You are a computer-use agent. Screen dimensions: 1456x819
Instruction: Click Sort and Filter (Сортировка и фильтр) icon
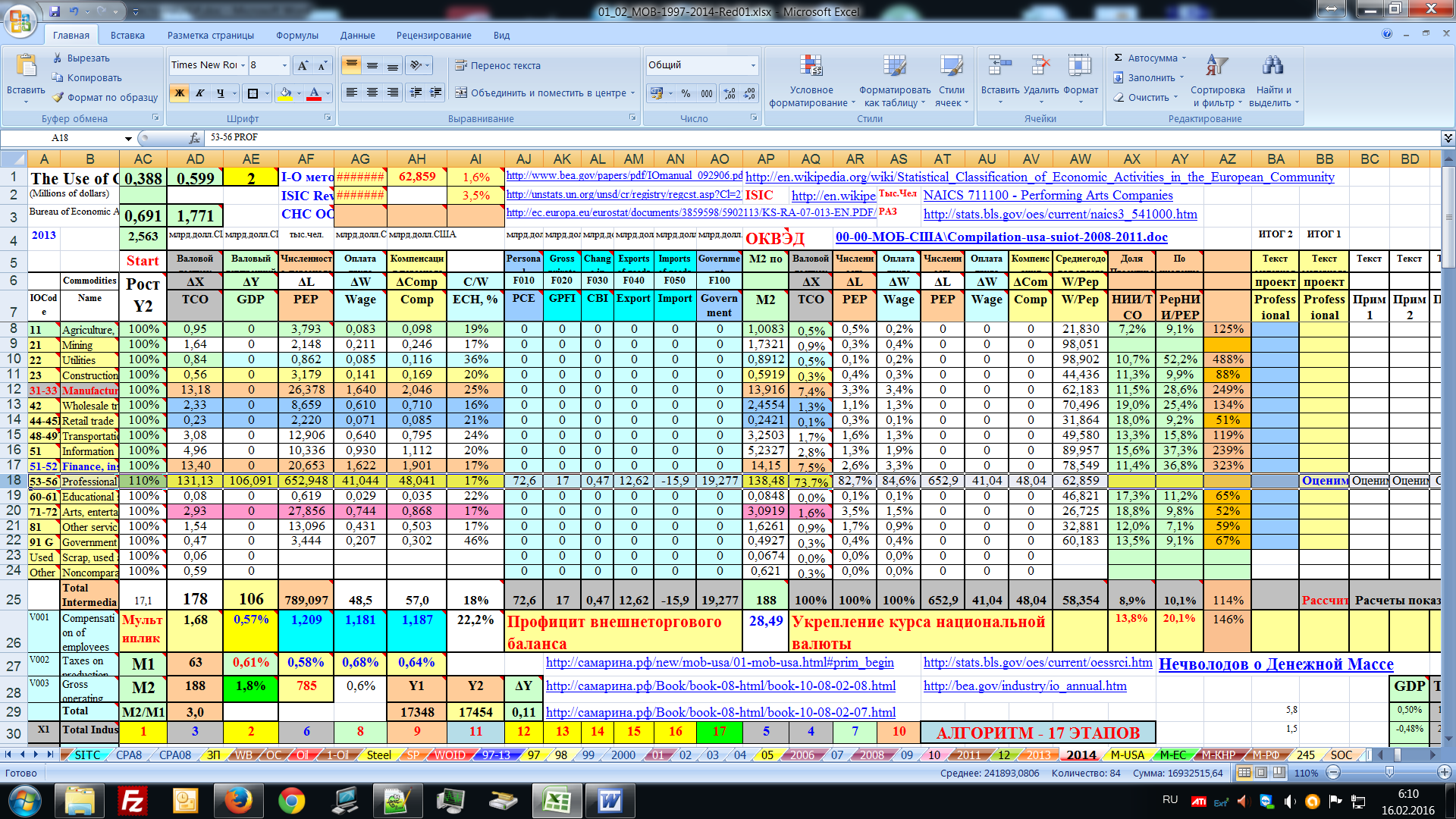pyautogui.click(x=1216, y=67)
